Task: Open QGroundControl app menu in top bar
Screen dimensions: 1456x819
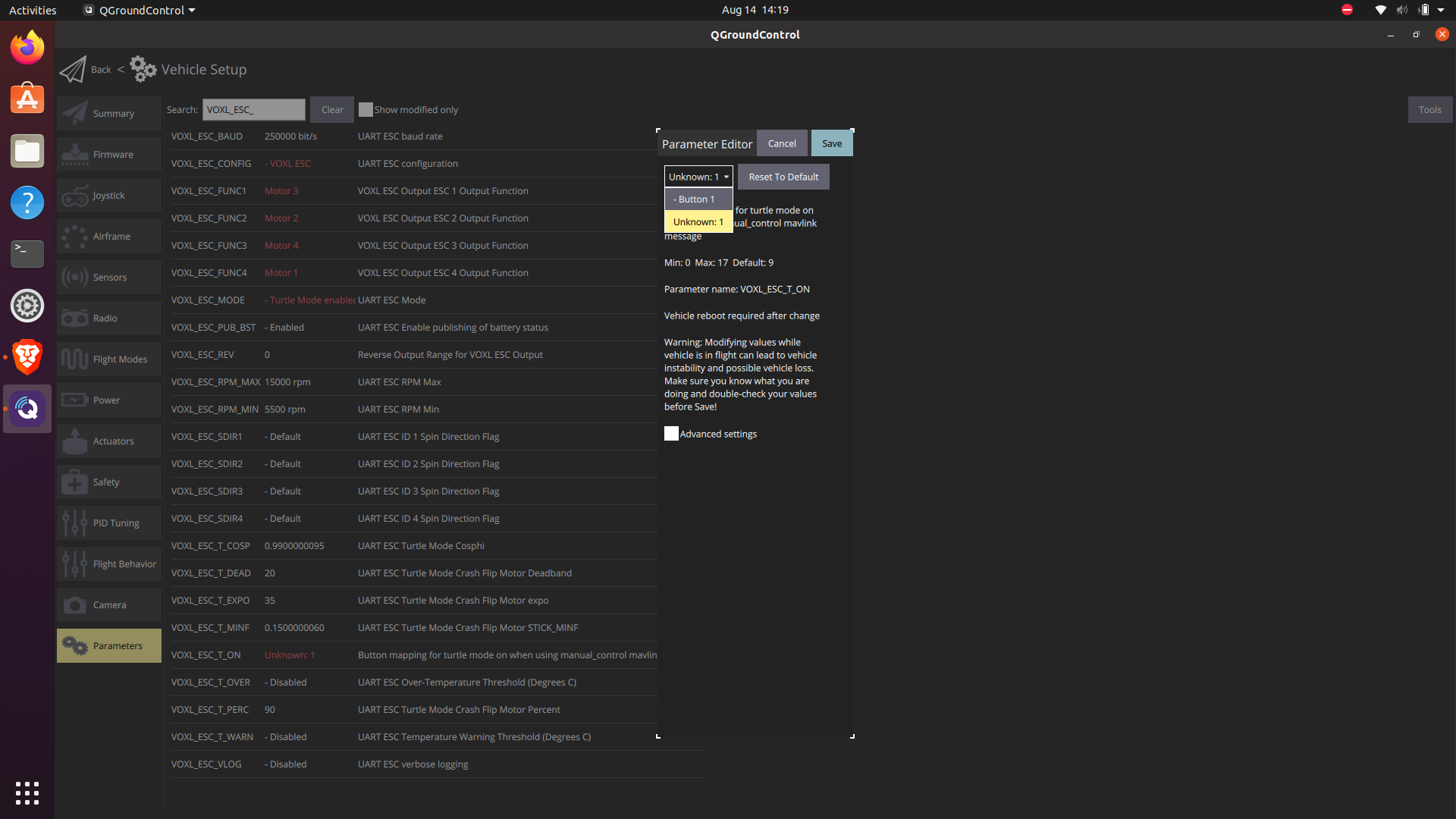Action: [x=140, y=10]
